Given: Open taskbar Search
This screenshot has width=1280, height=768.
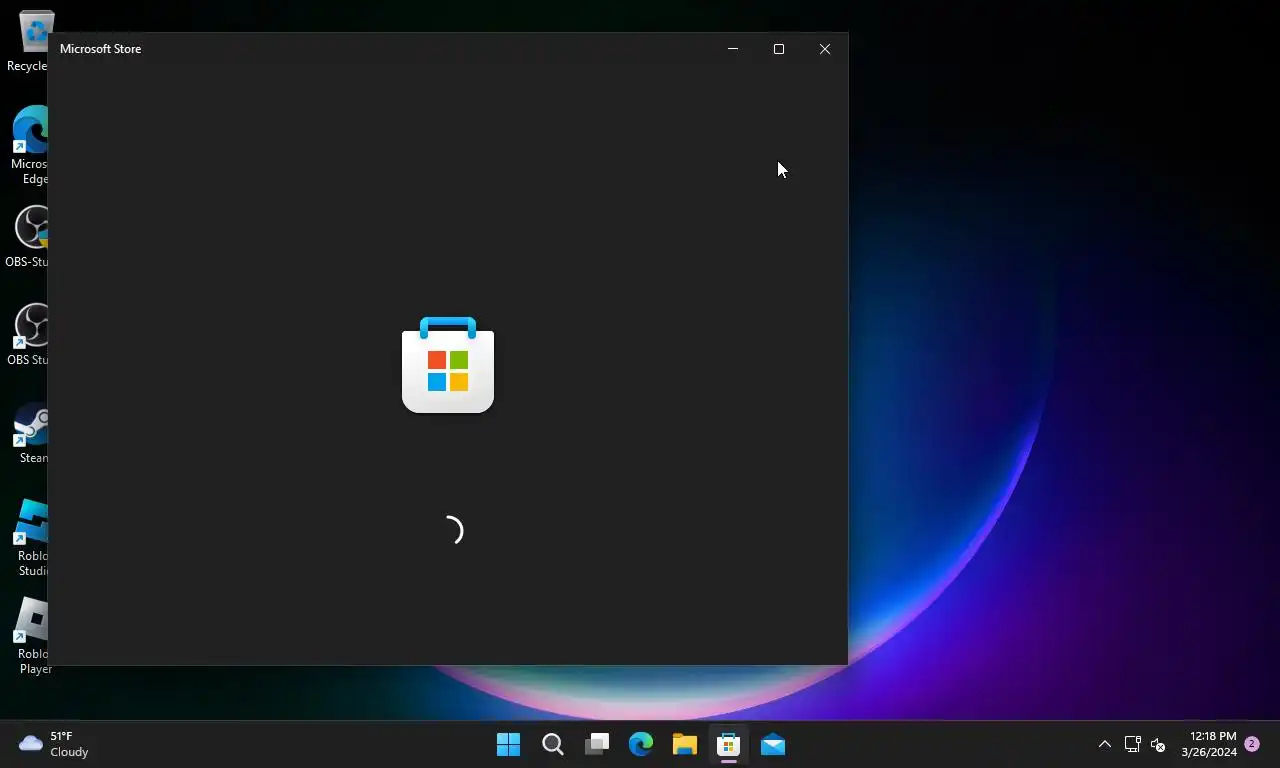Looking at the screenshot, I should click(552, 744).
